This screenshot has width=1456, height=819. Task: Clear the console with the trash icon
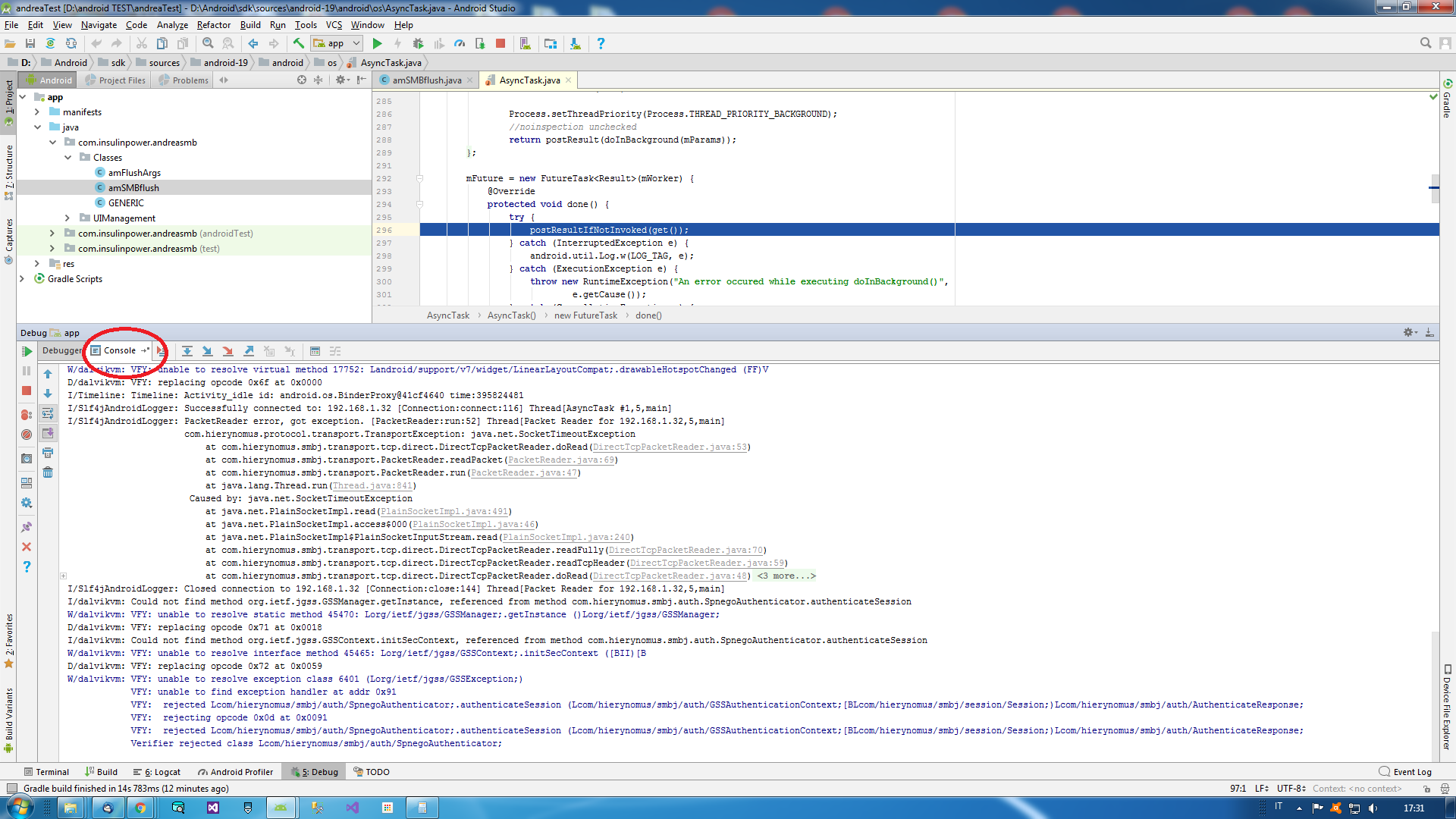[48, 473]
